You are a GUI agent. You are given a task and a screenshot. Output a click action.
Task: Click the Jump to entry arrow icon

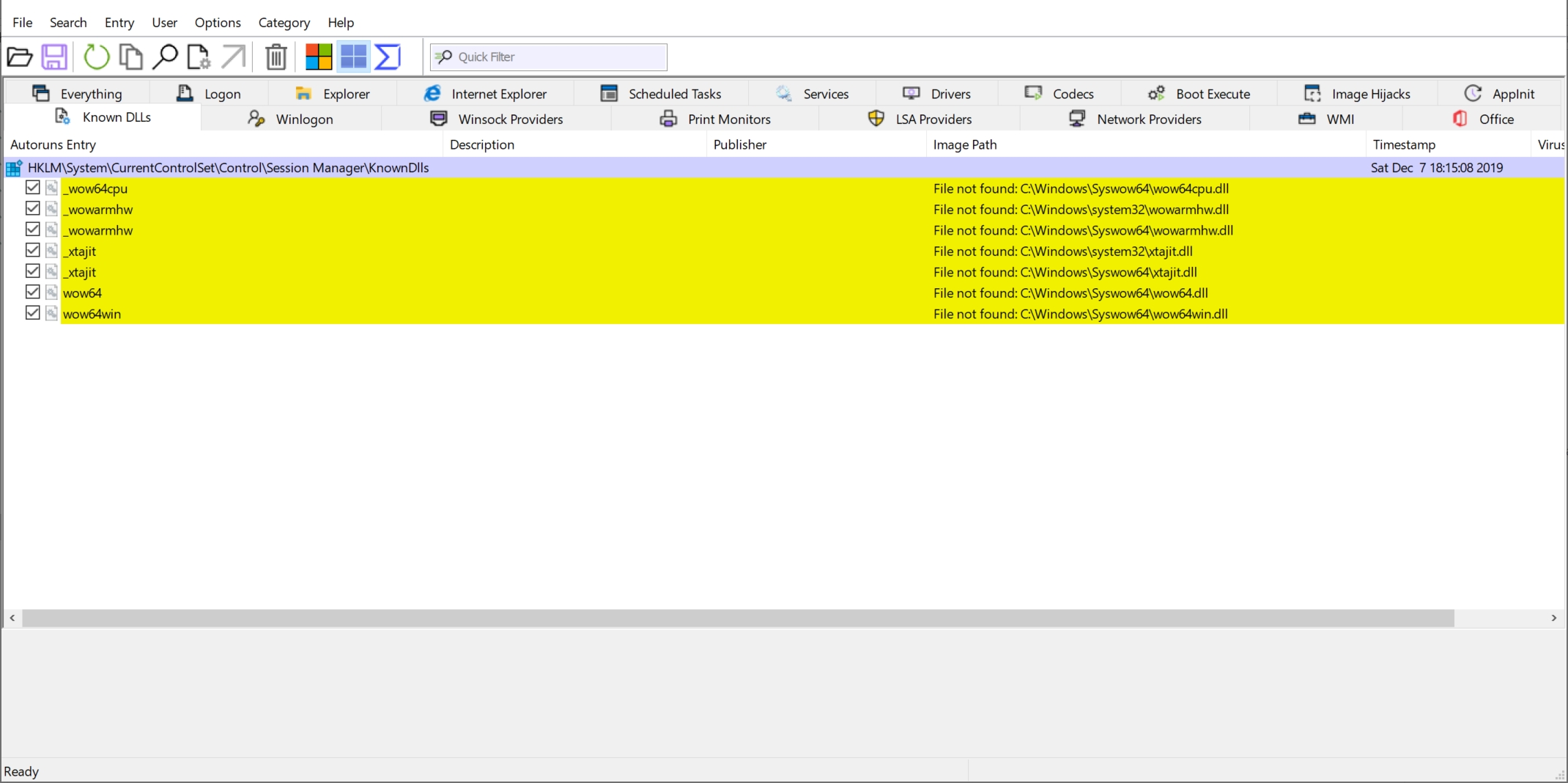[233, 56]
